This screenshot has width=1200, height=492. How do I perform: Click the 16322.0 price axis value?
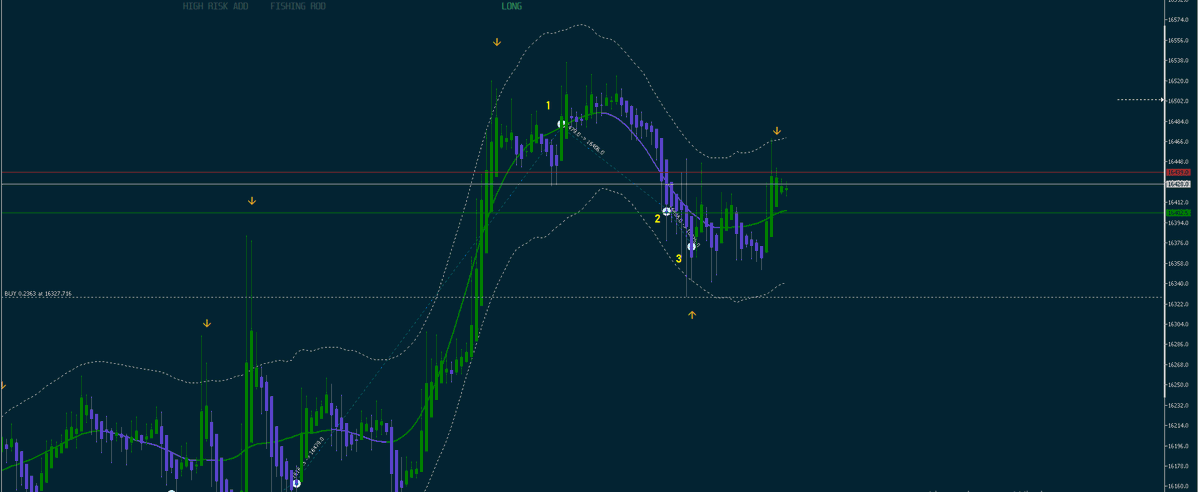click(x=1177, y=304)
